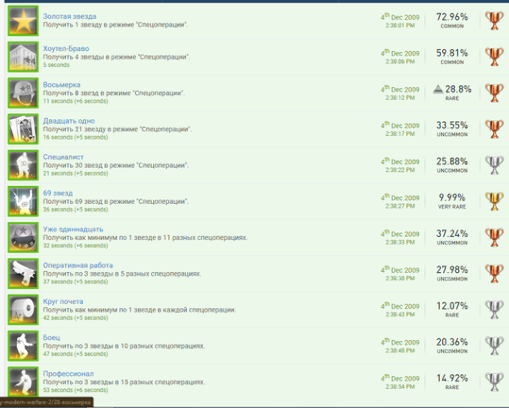Screen dimensions: 509x408
Task: Click the Специалист soldier trophy icon
Action: (23, 165)
